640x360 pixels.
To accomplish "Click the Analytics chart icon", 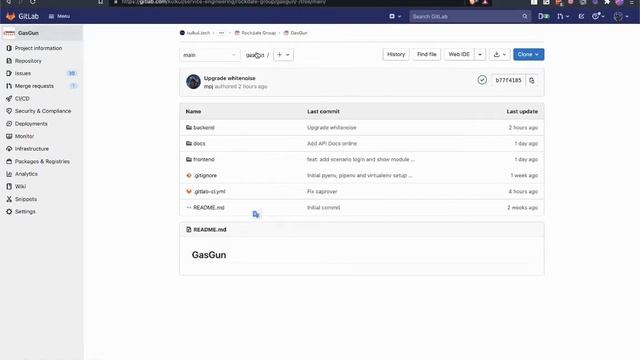I will [x=9, y=174].
